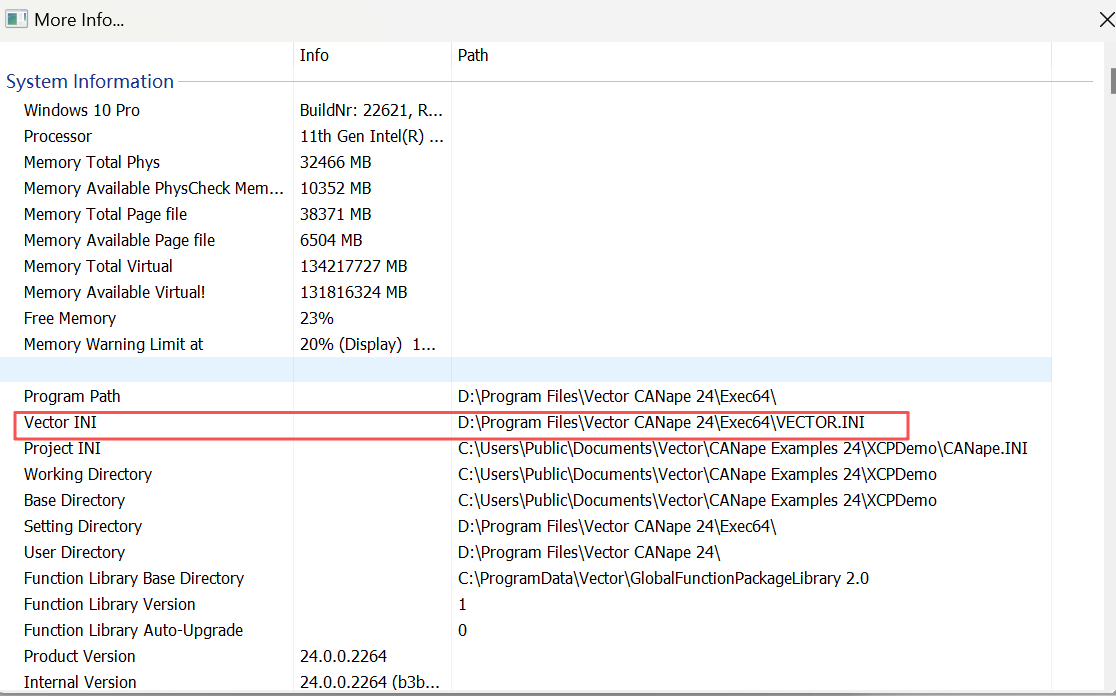The image size is (1116, 696).
Task: Select the Processor row
Action: pos(58,136)
